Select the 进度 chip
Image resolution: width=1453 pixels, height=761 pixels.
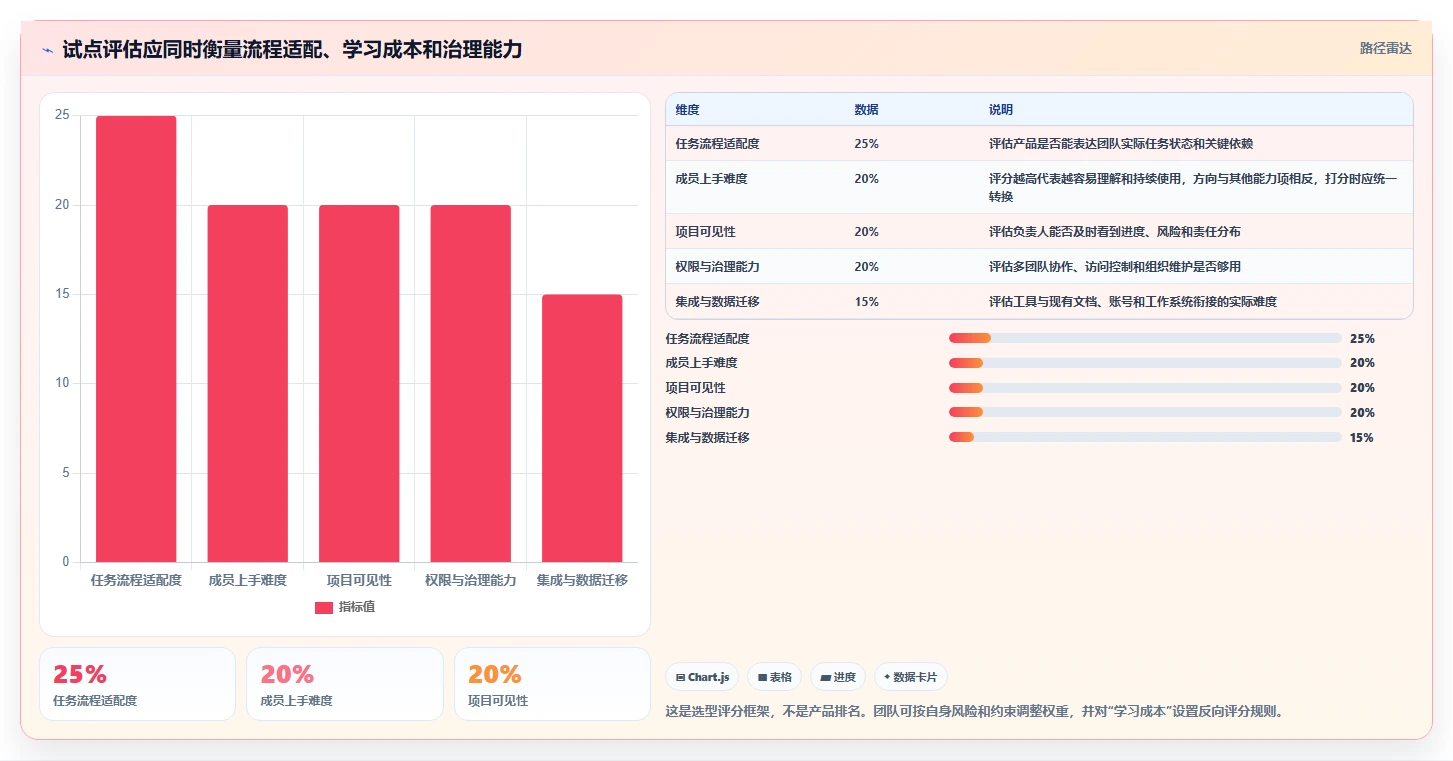(x=838, y=677)
